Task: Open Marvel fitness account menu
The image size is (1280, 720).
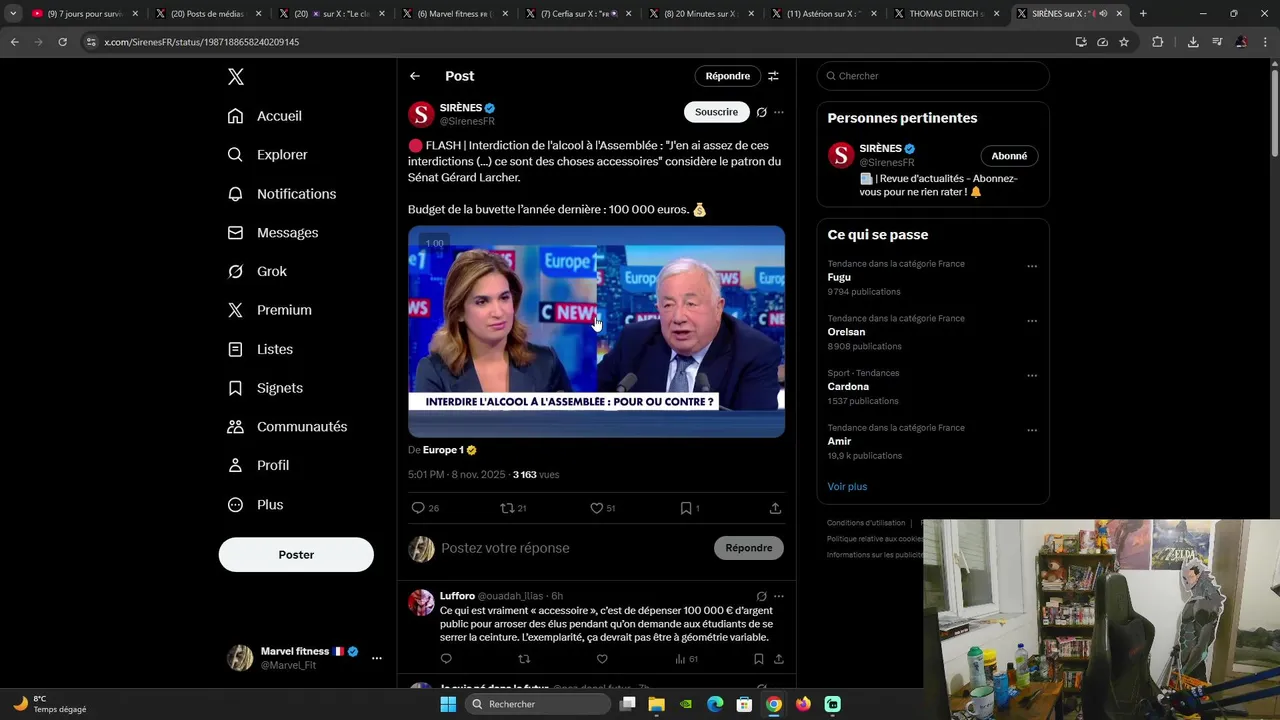Action: [x=304, y=658]
